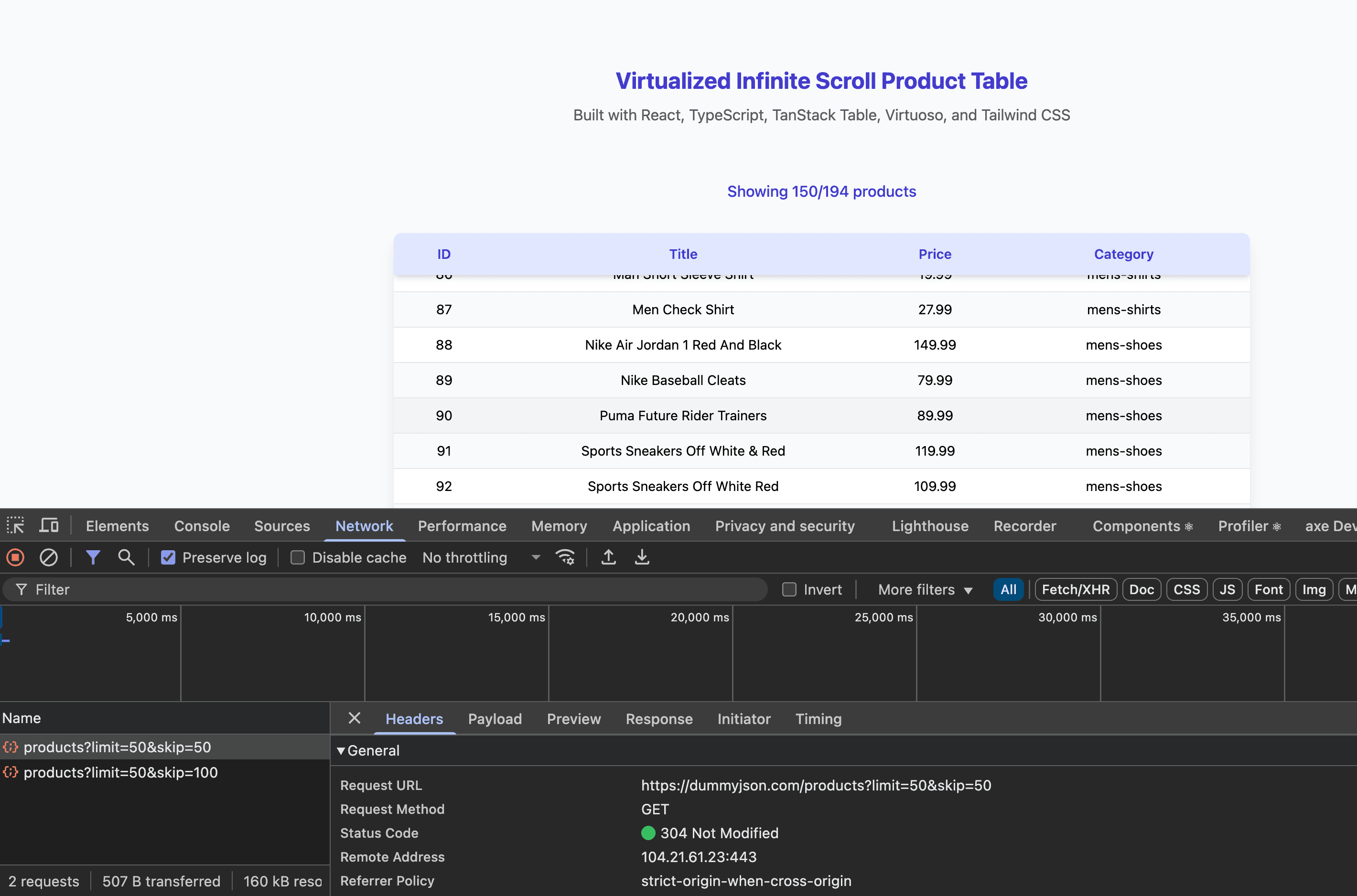The width and height of the screenshot is (1357, 896).
Task: Toggle the device emulation mode
Action: (49, 526)
